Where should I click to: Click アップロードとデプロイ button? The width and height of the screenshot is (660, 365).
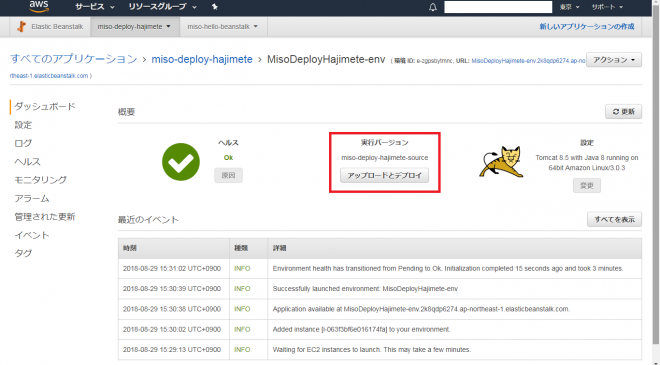click(384, 175)
